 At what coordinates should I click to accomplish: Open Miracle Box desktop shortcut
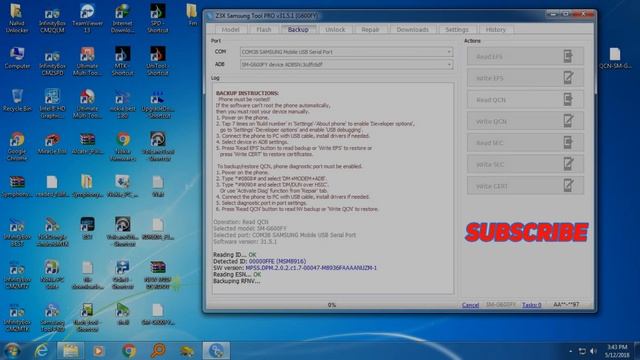tap(52, 144)
